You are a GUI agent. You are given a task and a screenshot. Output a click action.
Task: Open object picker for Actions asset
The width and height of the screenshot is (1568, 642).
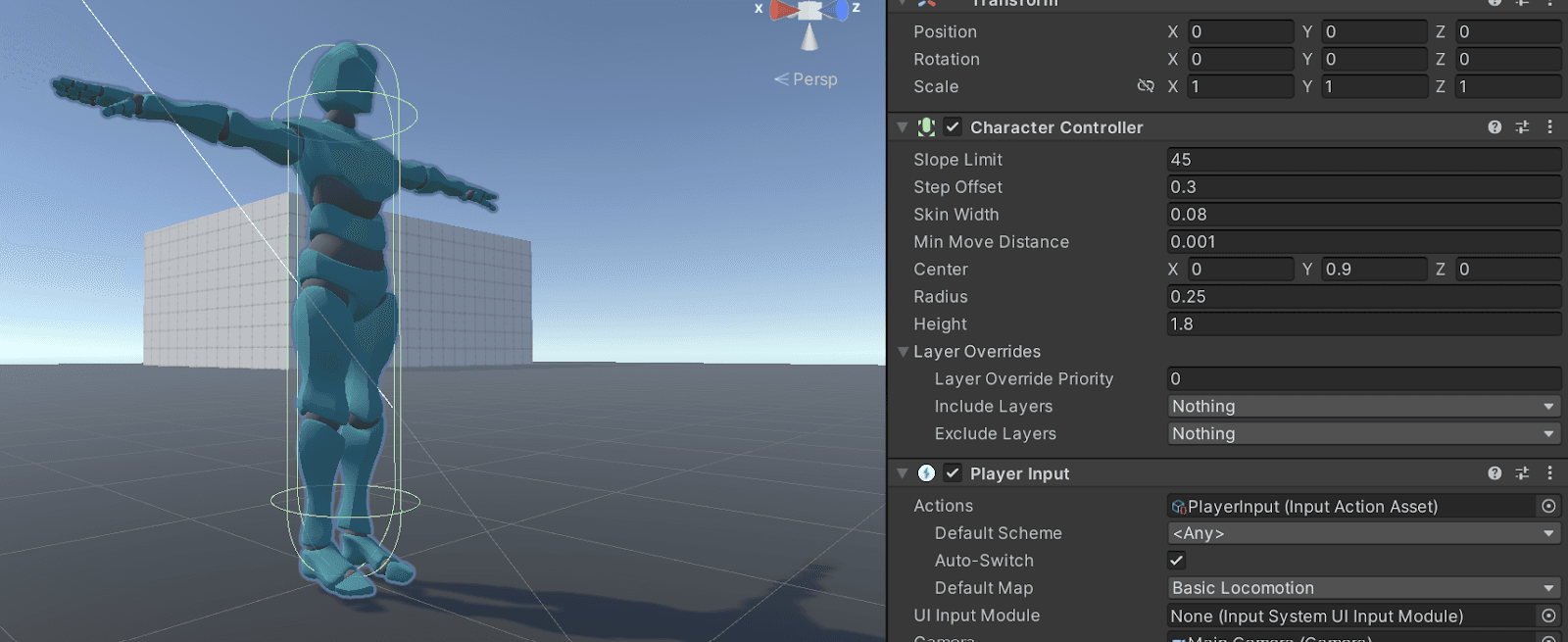pyautogui.click(x=1548, y=506)
